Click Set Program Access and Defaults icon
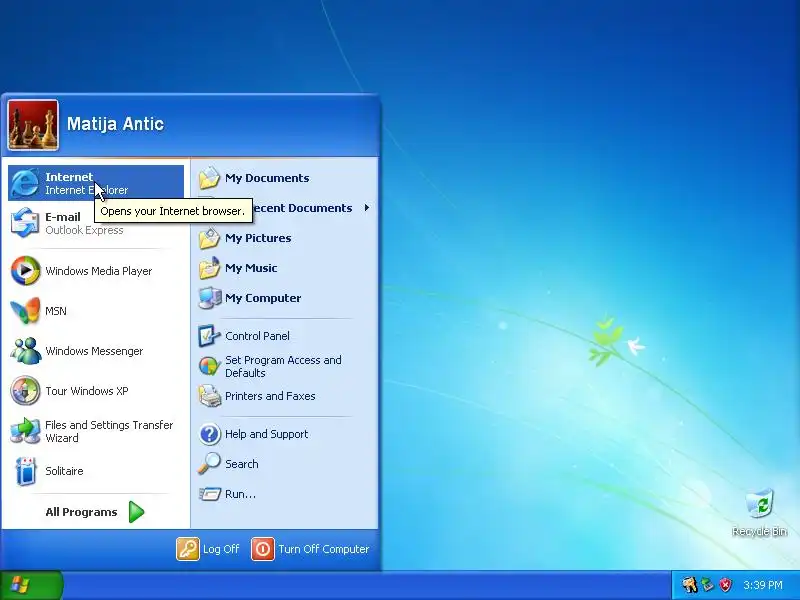800x600 pixels. pyautogui.click(x=209, y=366)
